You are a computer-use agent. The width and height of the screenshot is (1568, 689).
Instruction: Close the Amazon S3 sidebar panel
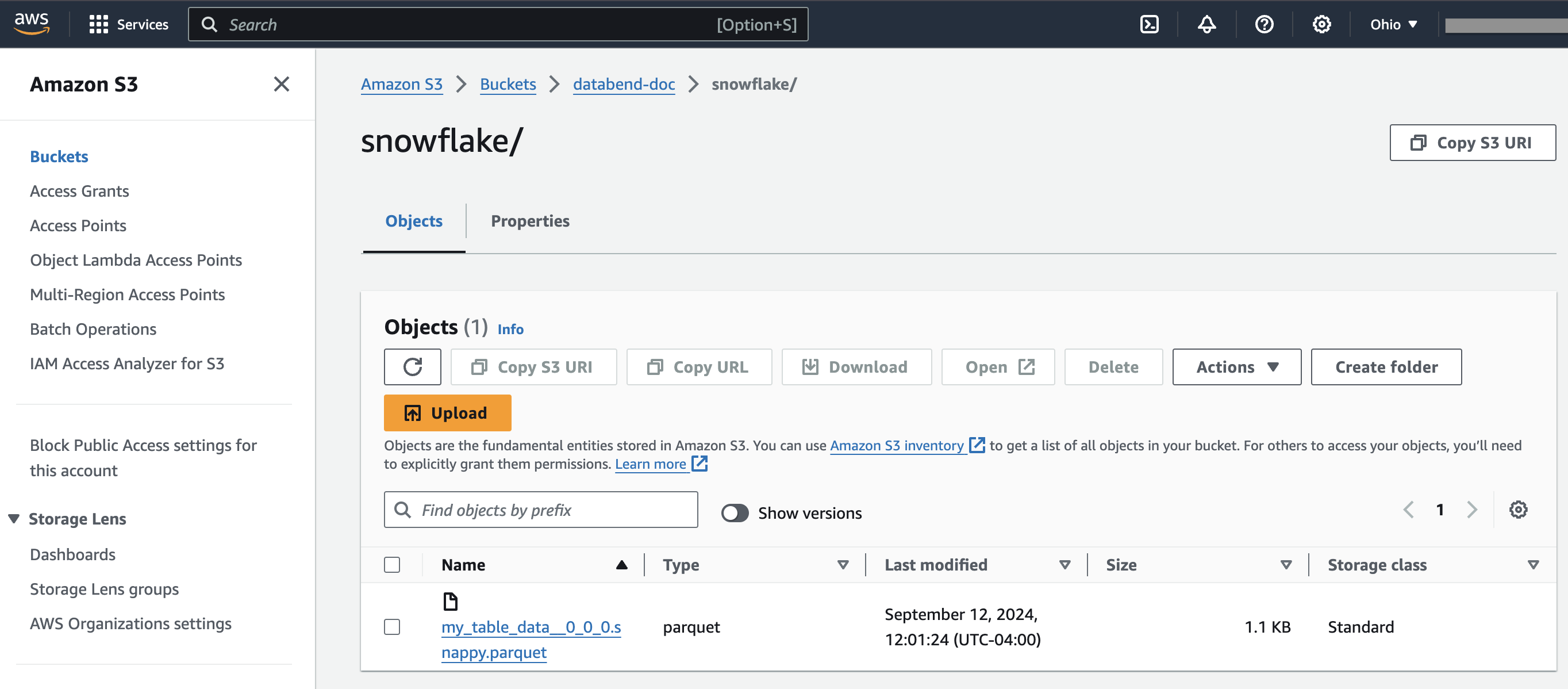tap(281, 84)
